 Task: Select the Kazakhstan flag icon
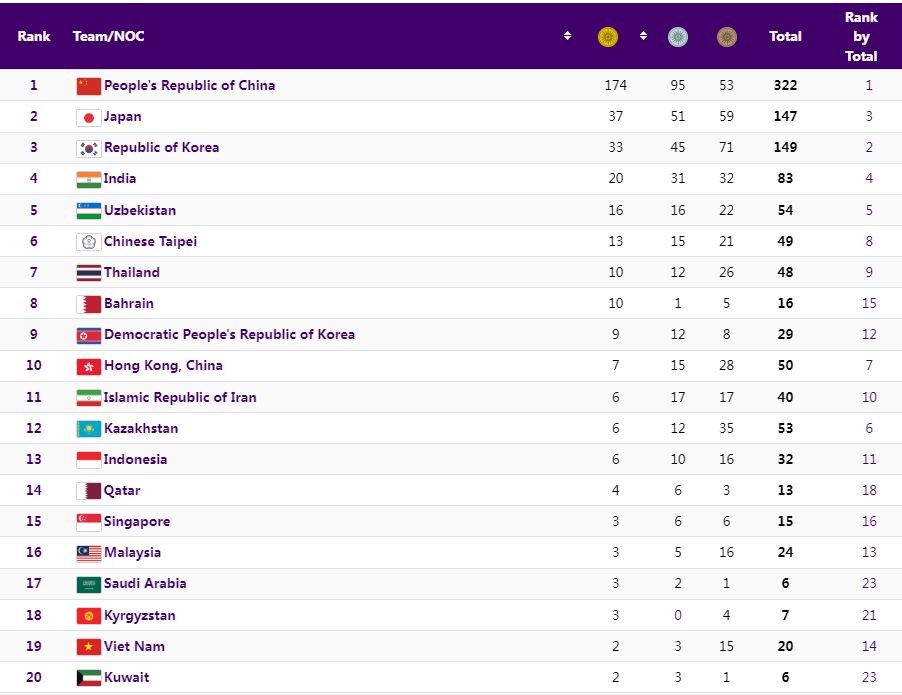(88, 429)
